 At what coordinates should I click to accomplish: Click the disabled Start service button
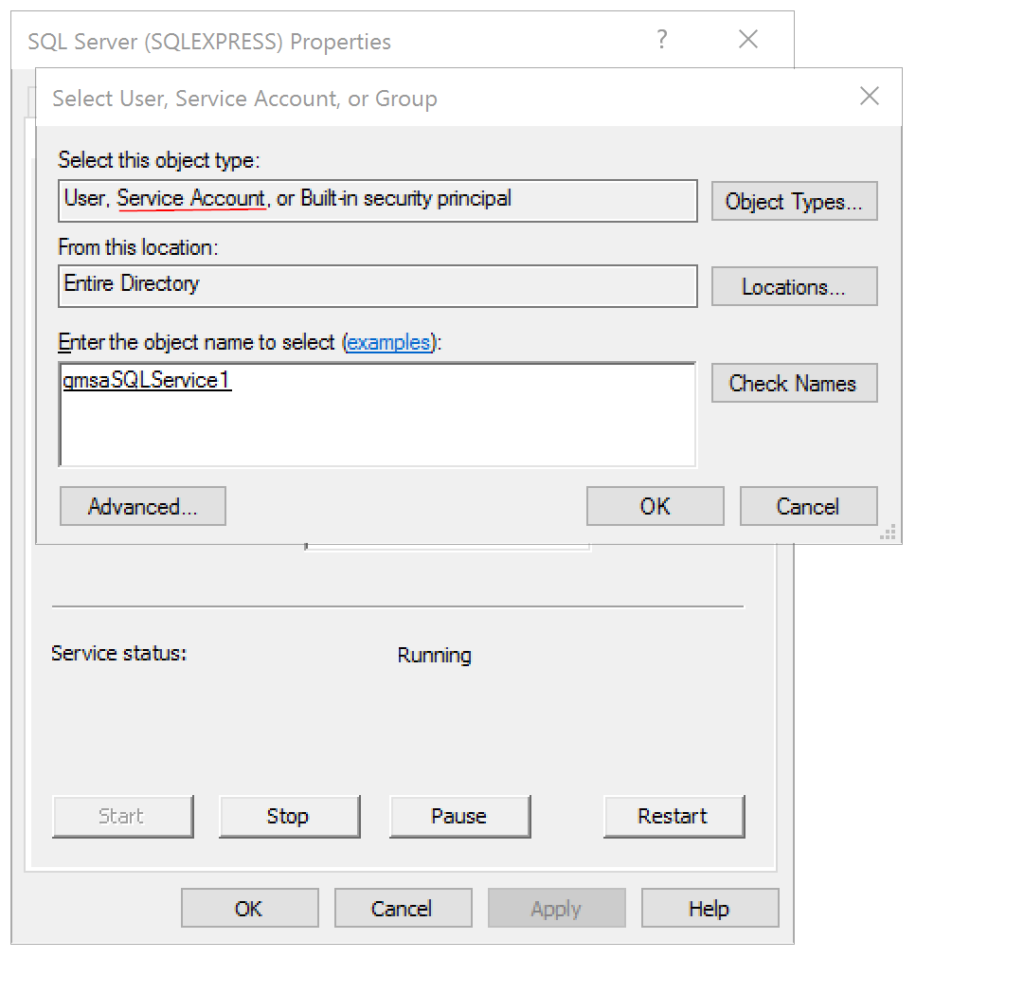pos(123,816)
